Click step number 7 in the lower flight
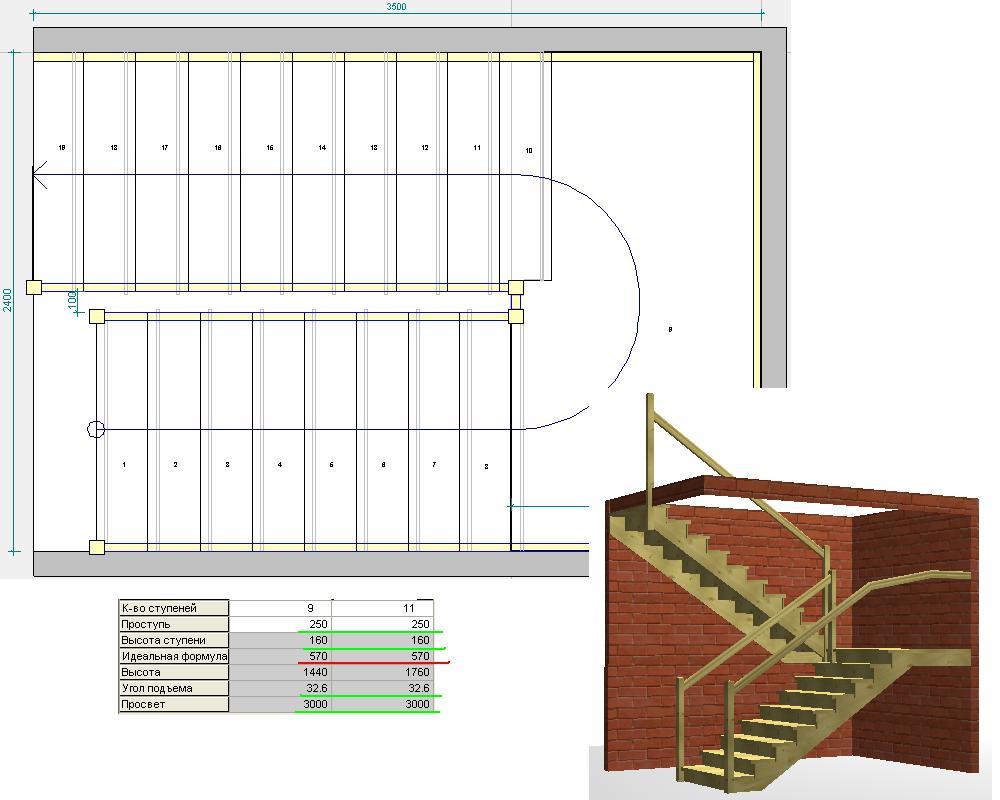1000x800 pixels. pyautogui.click(x=434, y=464)
